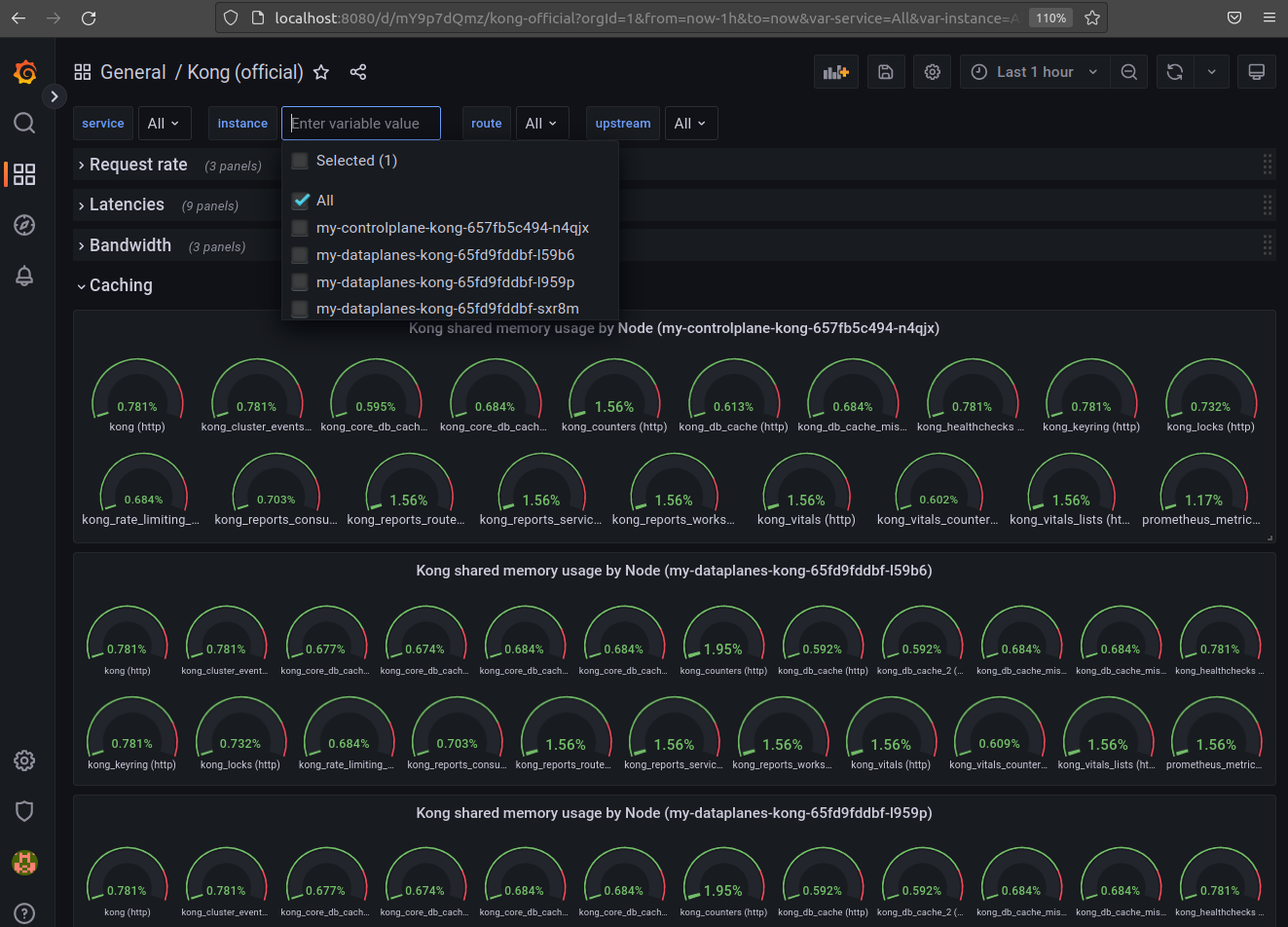Refresh the dashboard
This screenshot has width=1288, height=927.
click(x=1175, y=72)
